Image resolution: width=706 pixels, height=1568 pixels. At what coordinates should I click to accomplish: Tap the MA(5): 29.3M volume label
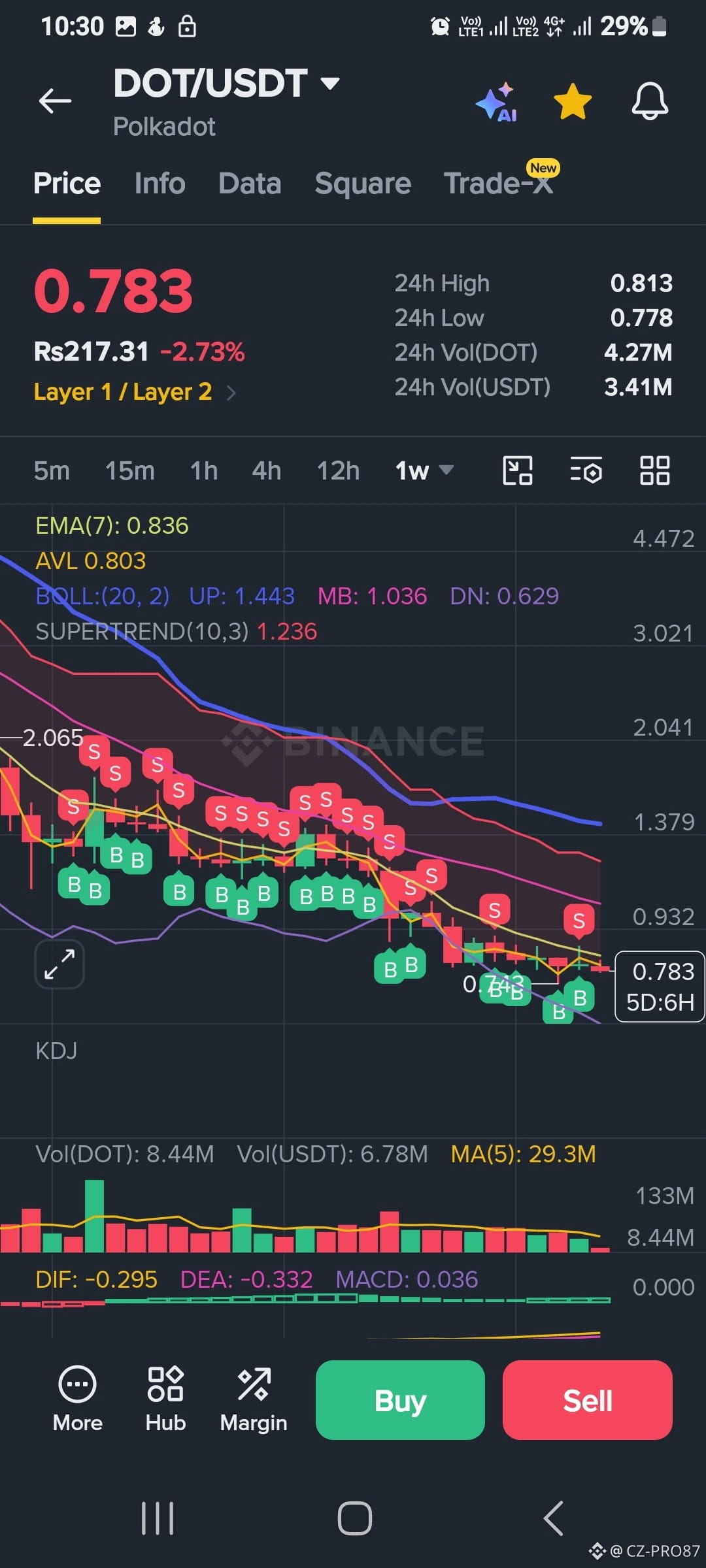point(524,1154)
